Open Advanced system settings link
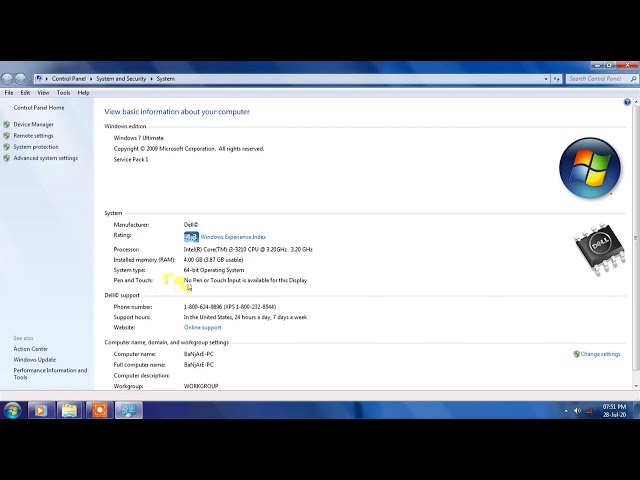Screen dimensions: 640x480 [46, 158]
